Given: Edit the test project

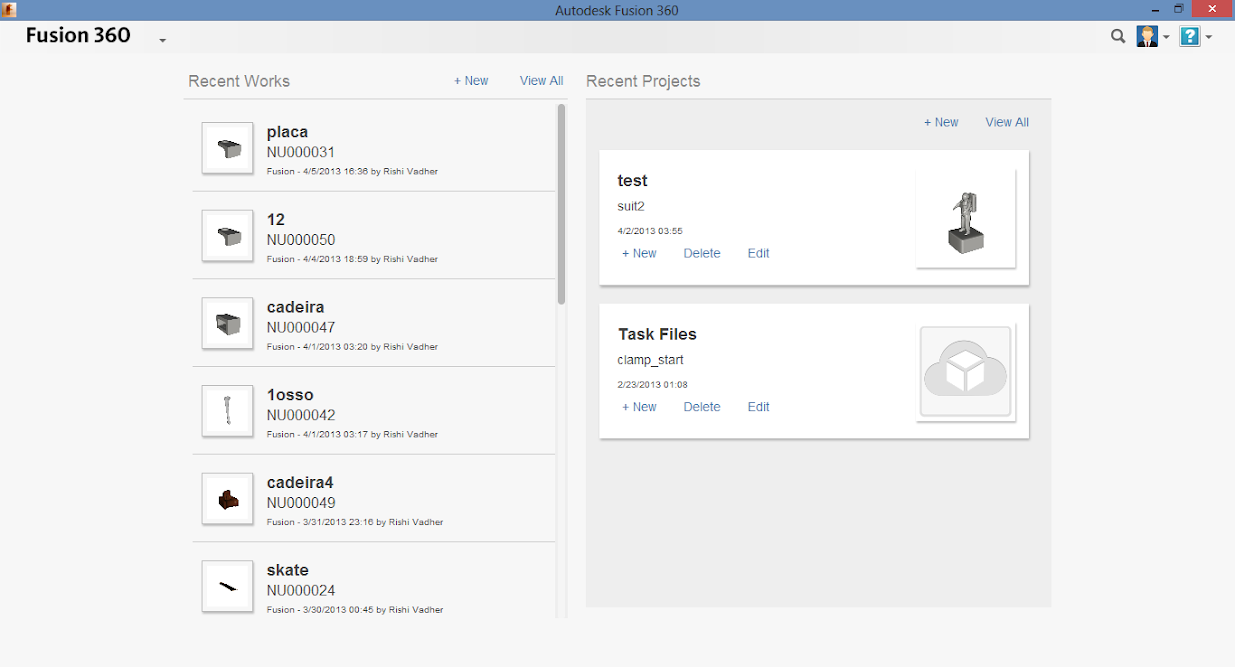Looking at the screenshot, I should click(759, 253).
